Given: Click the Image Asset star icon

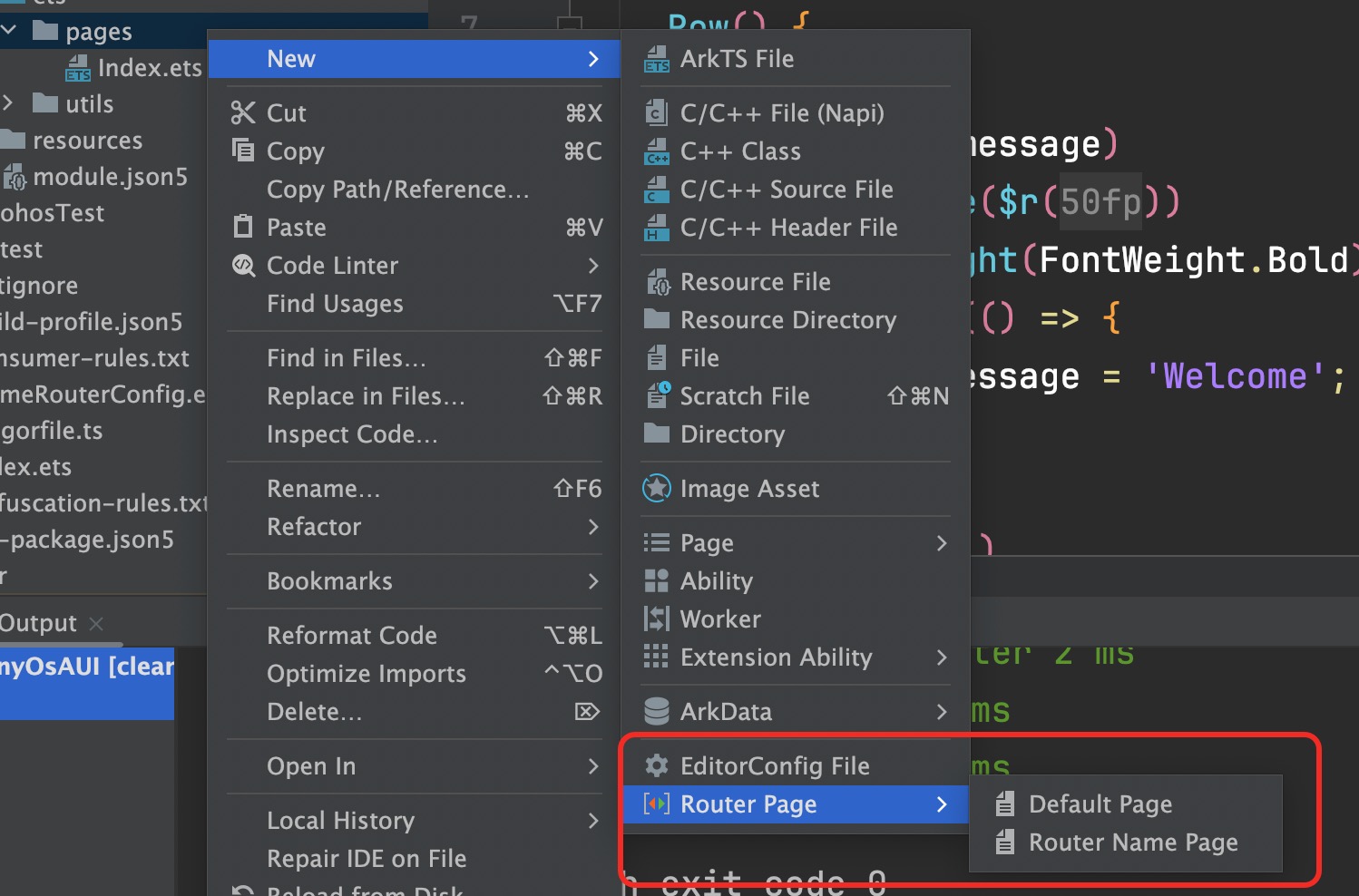Looking at the screenshot, I should (x=657, y=488).
